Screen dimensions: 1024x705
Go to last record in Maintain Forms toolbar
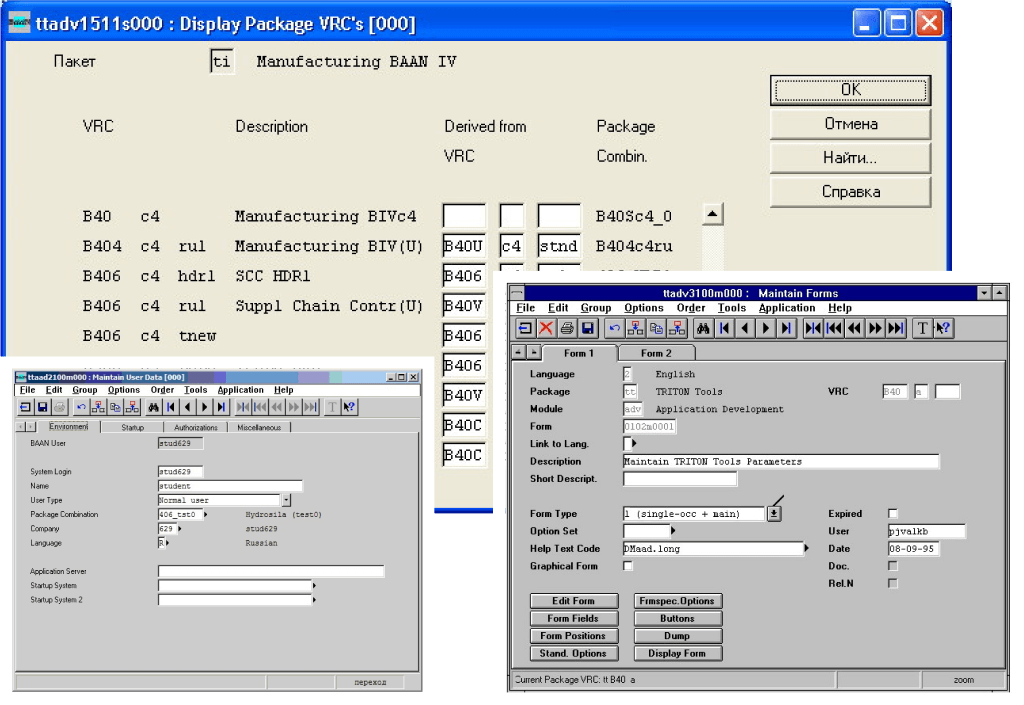(x=787, y=328)
